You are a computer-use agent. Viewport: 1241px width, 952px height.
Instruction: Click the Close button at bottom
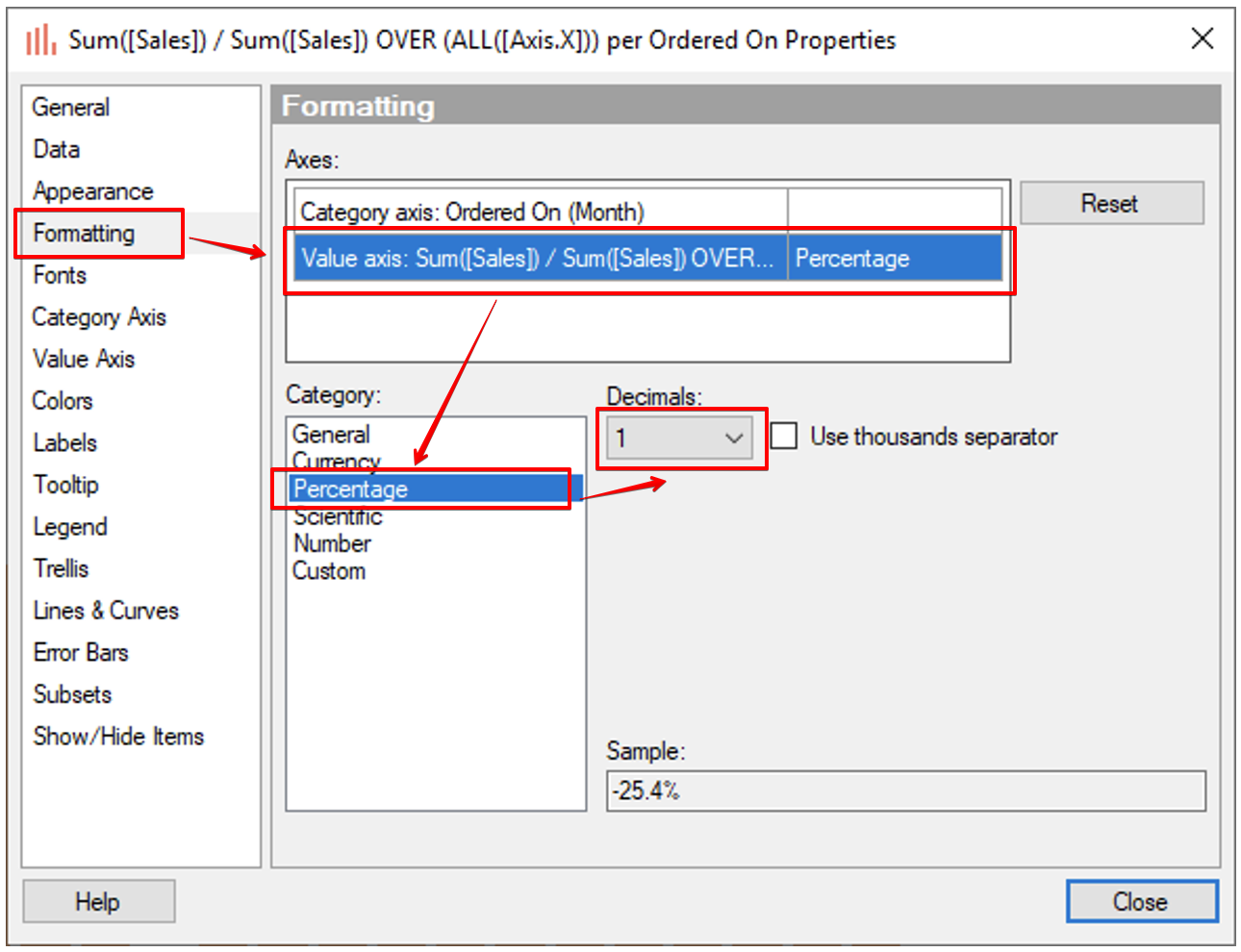click(1142, 902)
